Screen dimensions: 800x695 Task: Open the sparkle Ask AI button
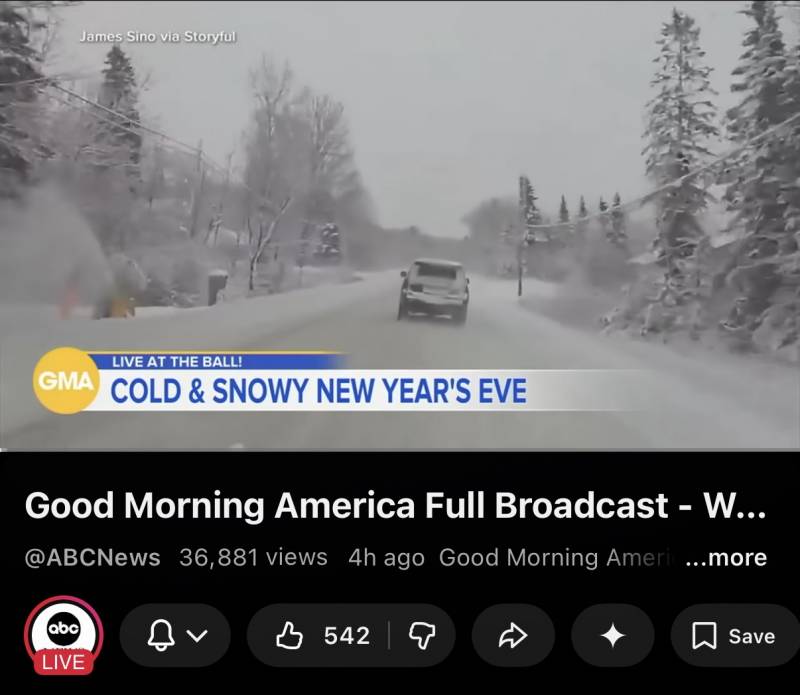coord(613,636)
